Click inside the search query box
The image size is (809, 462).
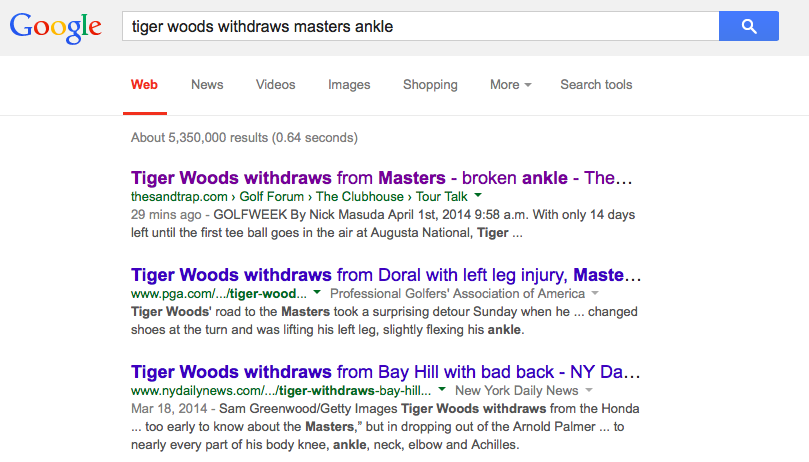click(x=420, y=26)
